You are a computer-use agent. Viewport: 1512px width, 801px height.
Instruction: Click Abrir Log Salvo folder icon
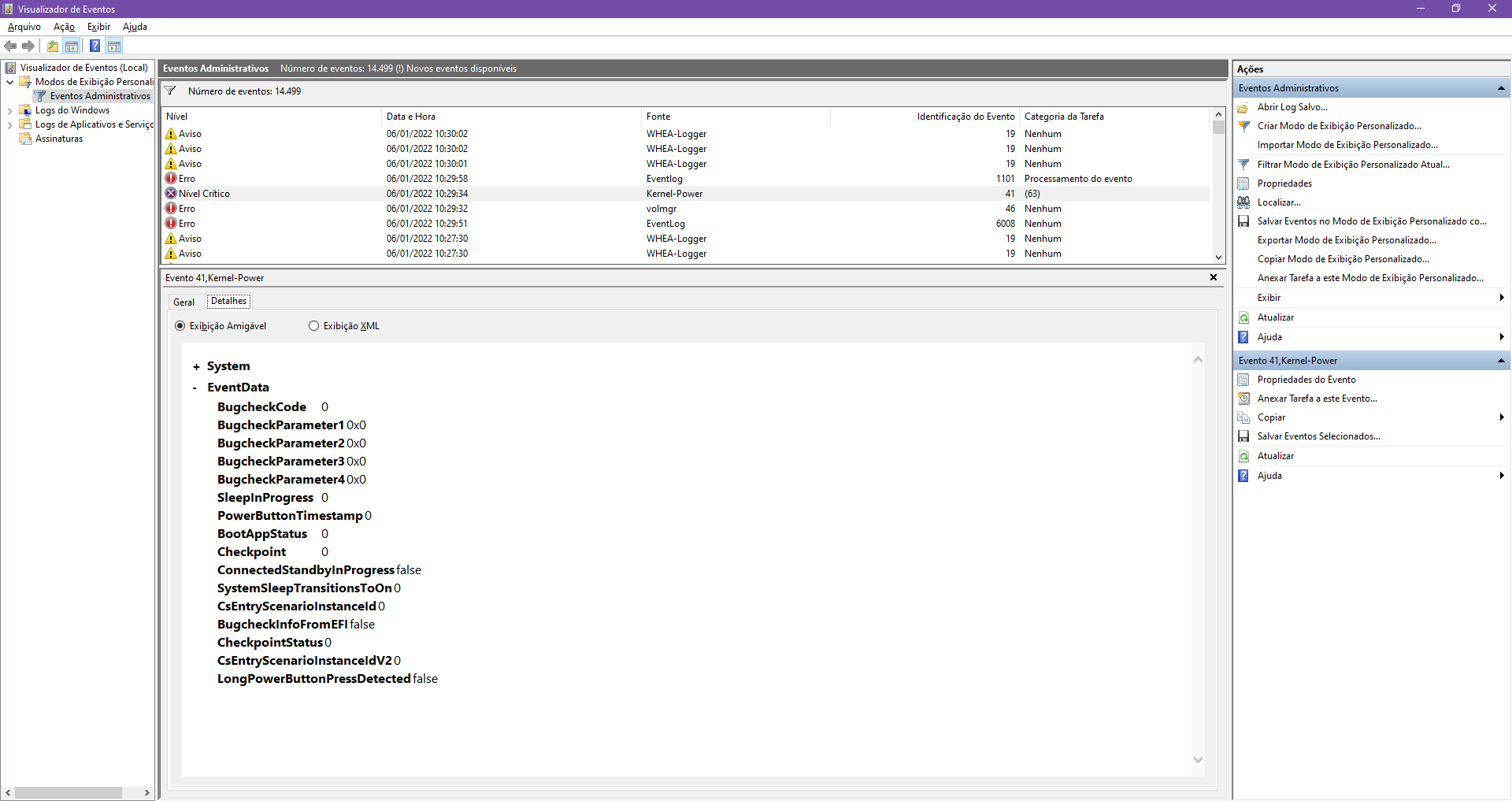pyautogui.click(x=1243, y=107)
